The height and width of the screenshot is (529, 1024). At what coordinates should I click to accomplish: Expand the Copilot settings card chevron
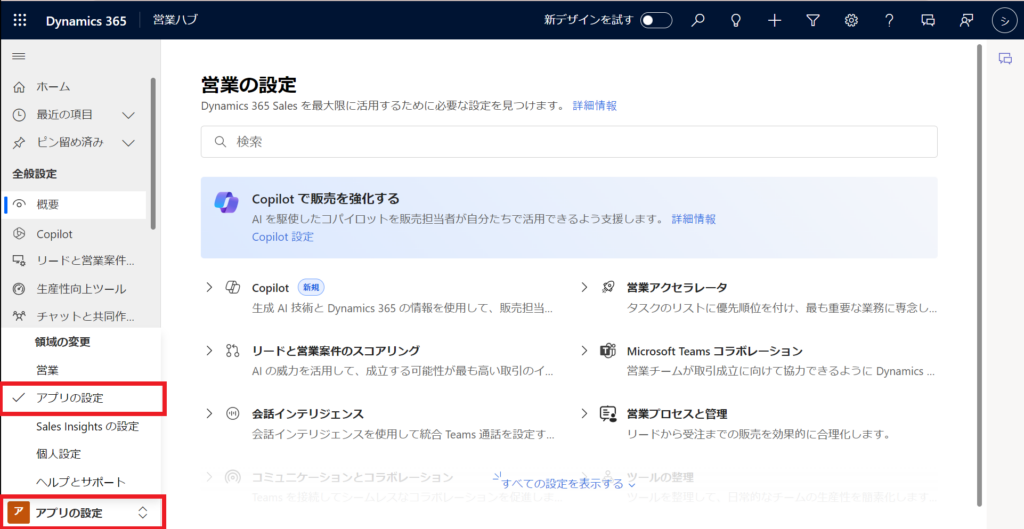coord(209,287)
